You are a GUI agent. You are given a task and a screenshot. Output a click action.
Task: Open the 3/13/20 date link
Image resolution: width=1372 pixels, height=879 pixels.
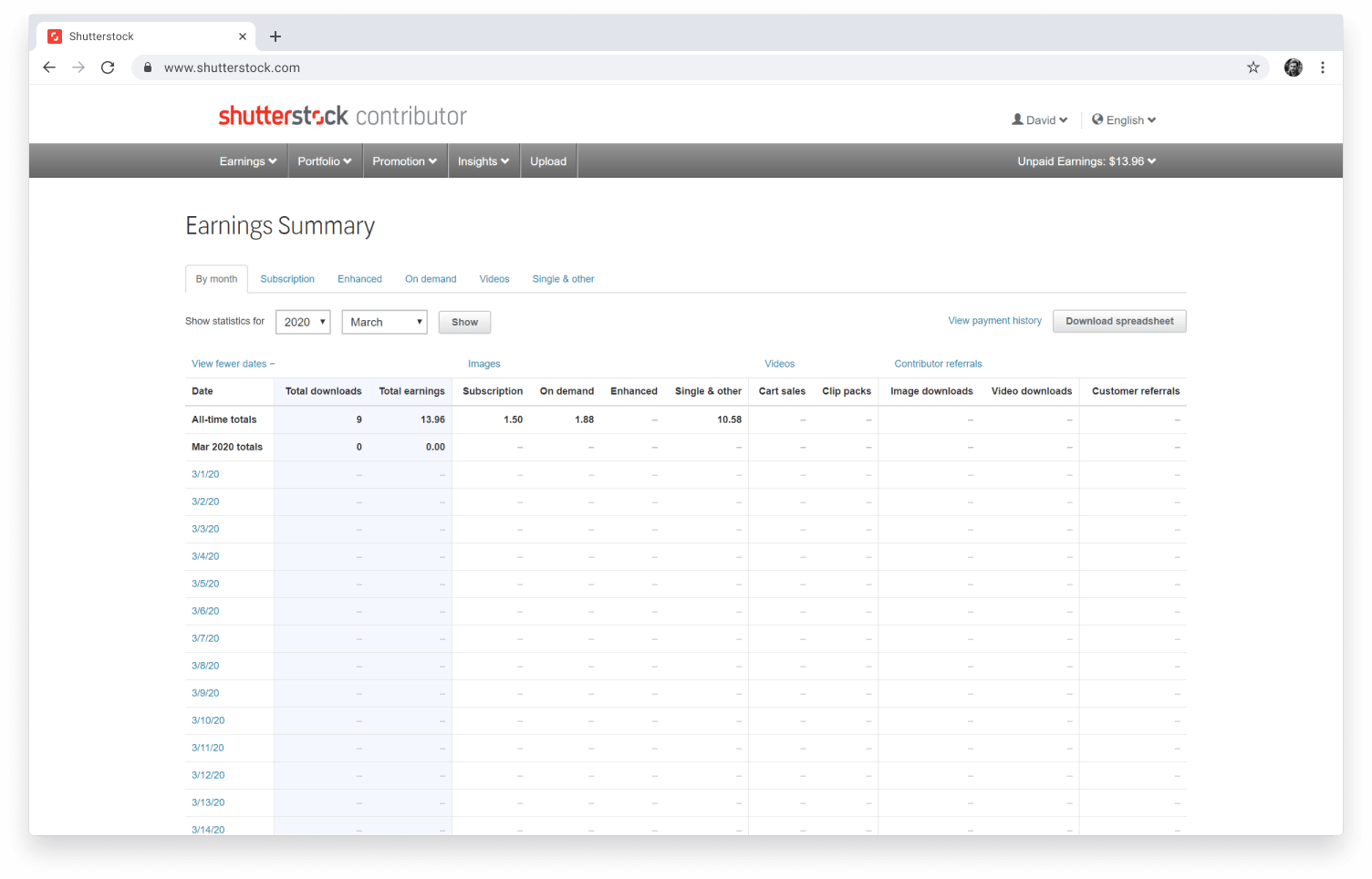coord(208,802)
